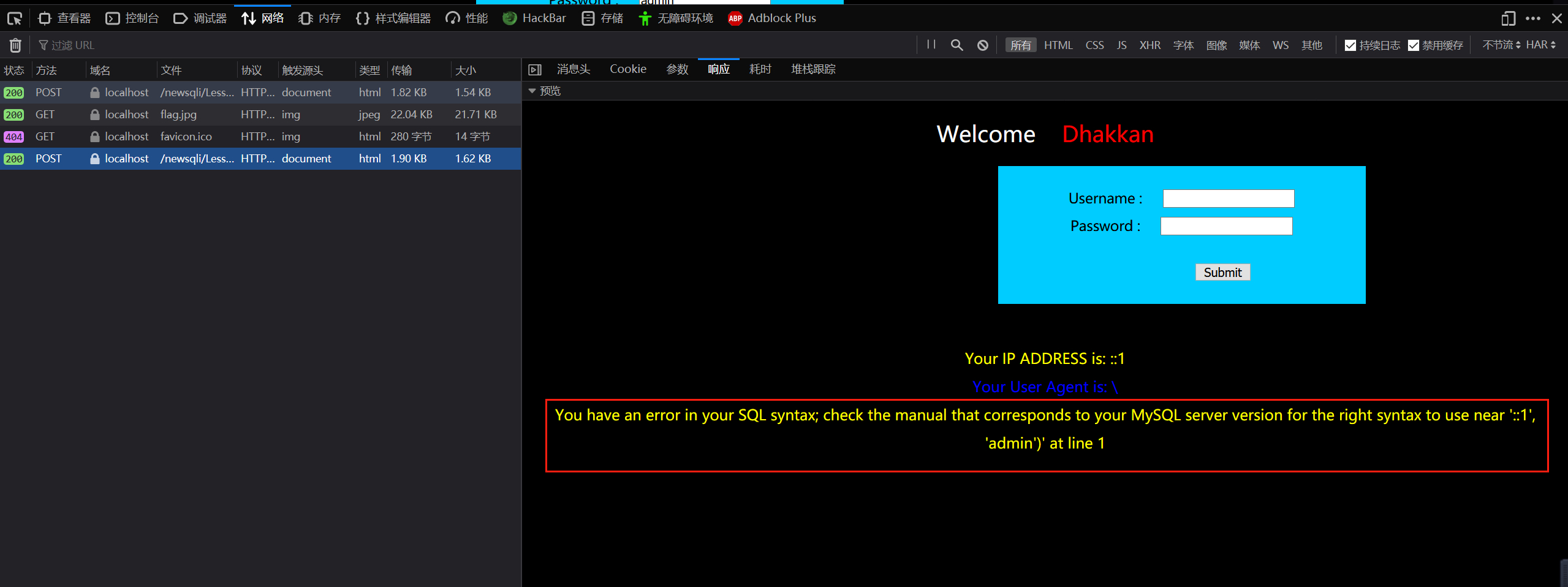Filter requests by CSS
Viewport: 1568px width, 587px height.
(1094, 45)
